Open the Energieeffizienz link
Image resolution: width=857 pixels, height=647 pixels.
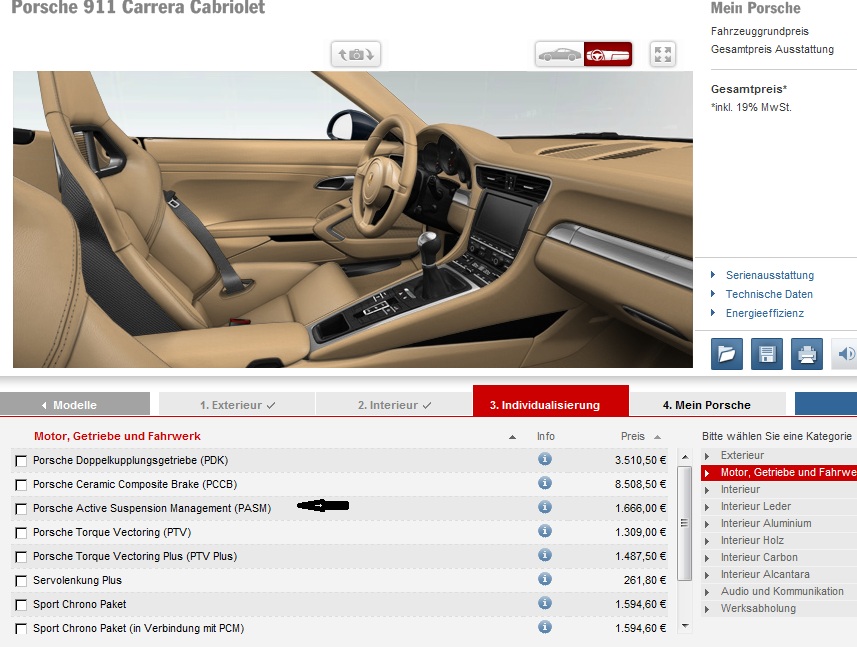point(765,313)
